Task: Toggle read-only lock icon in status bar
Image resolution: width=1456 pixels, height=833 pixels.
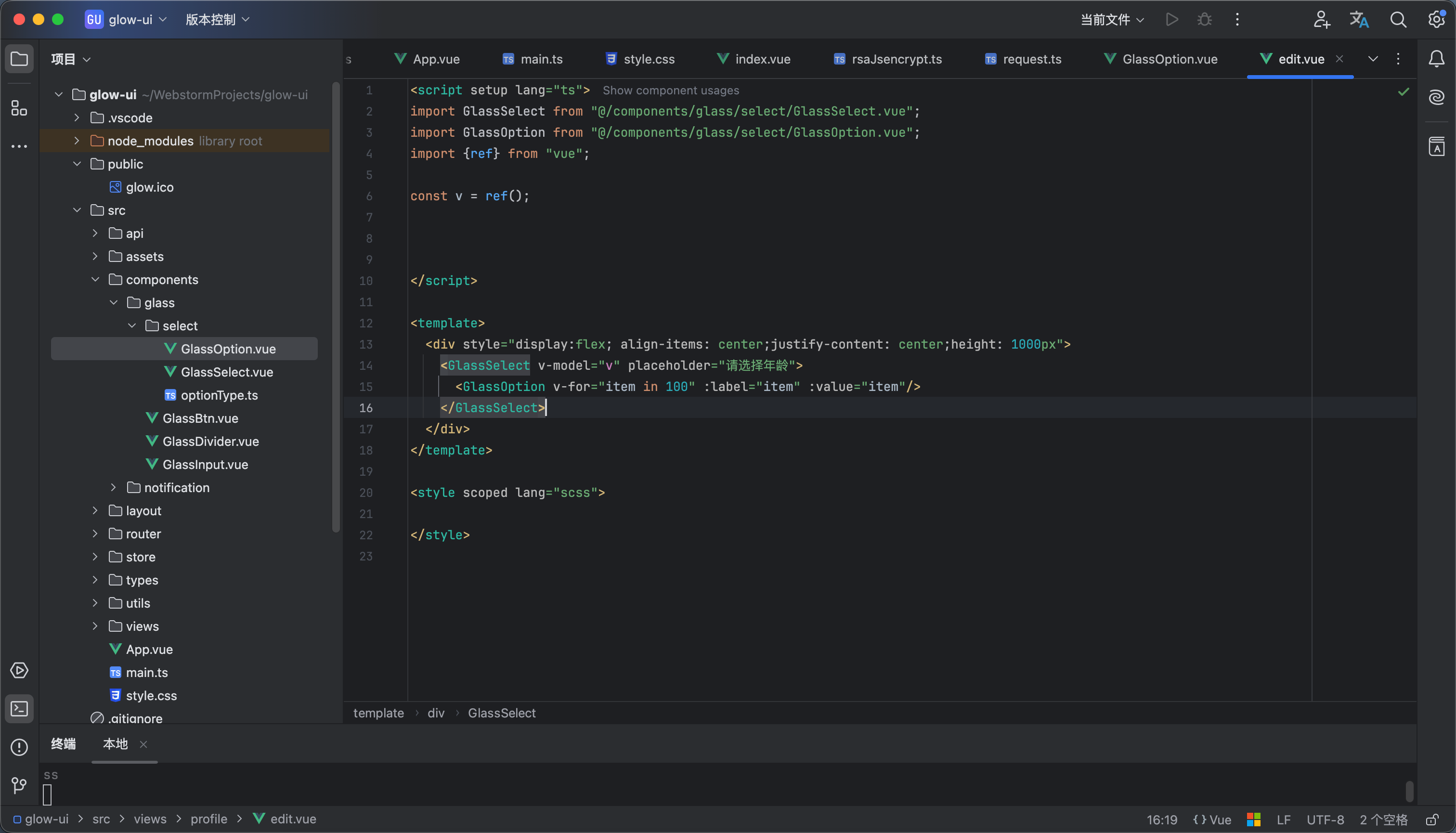Action: point(1432,819)
